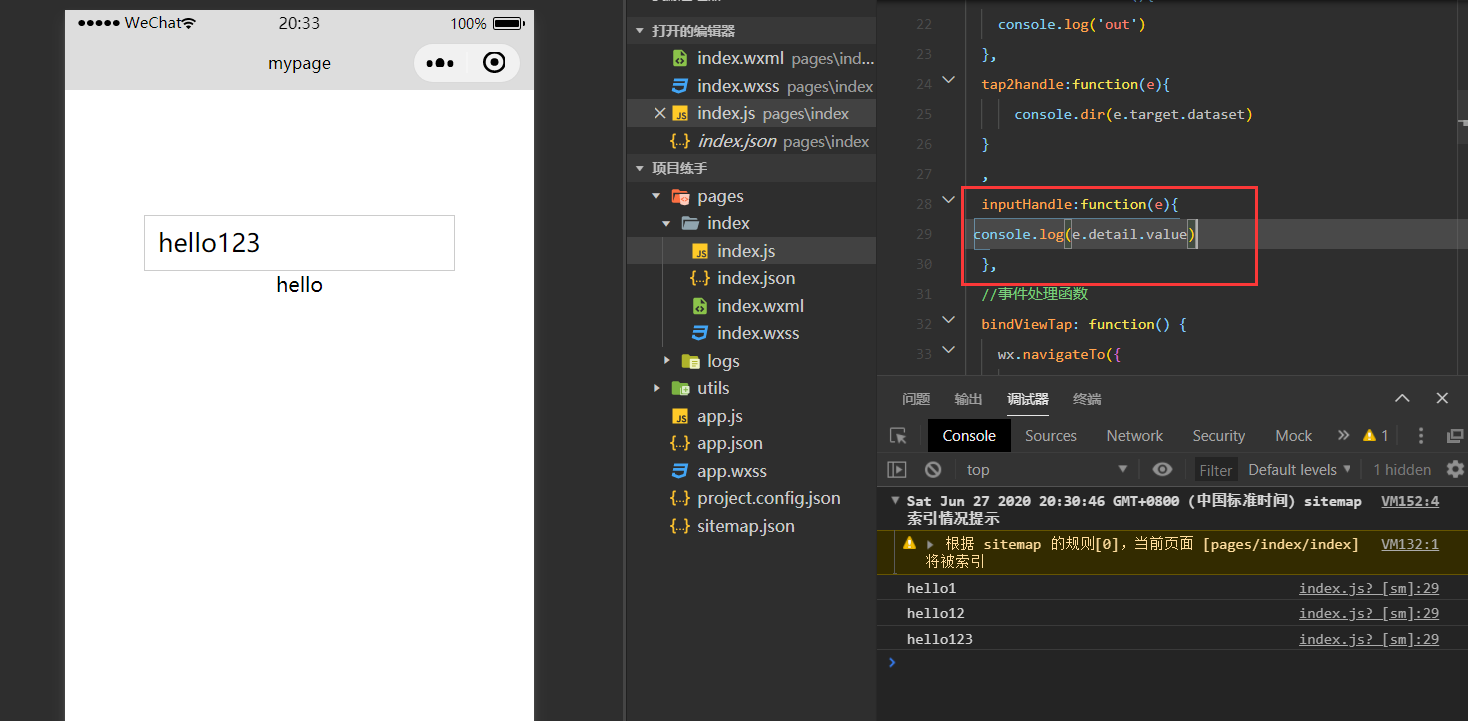1468x721 pixels.
Task: Click the warning count indicator
Action: point(1376,436)
